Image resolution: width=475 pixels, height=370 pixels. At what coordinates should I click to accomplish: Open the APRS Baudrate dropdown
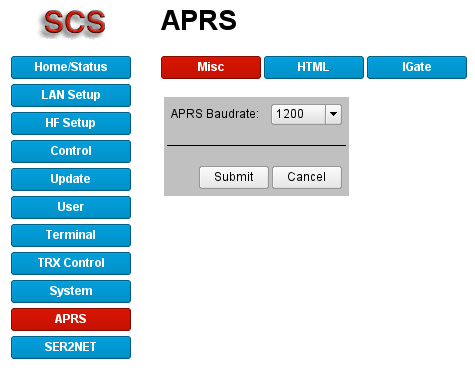[x=306, y=114]
